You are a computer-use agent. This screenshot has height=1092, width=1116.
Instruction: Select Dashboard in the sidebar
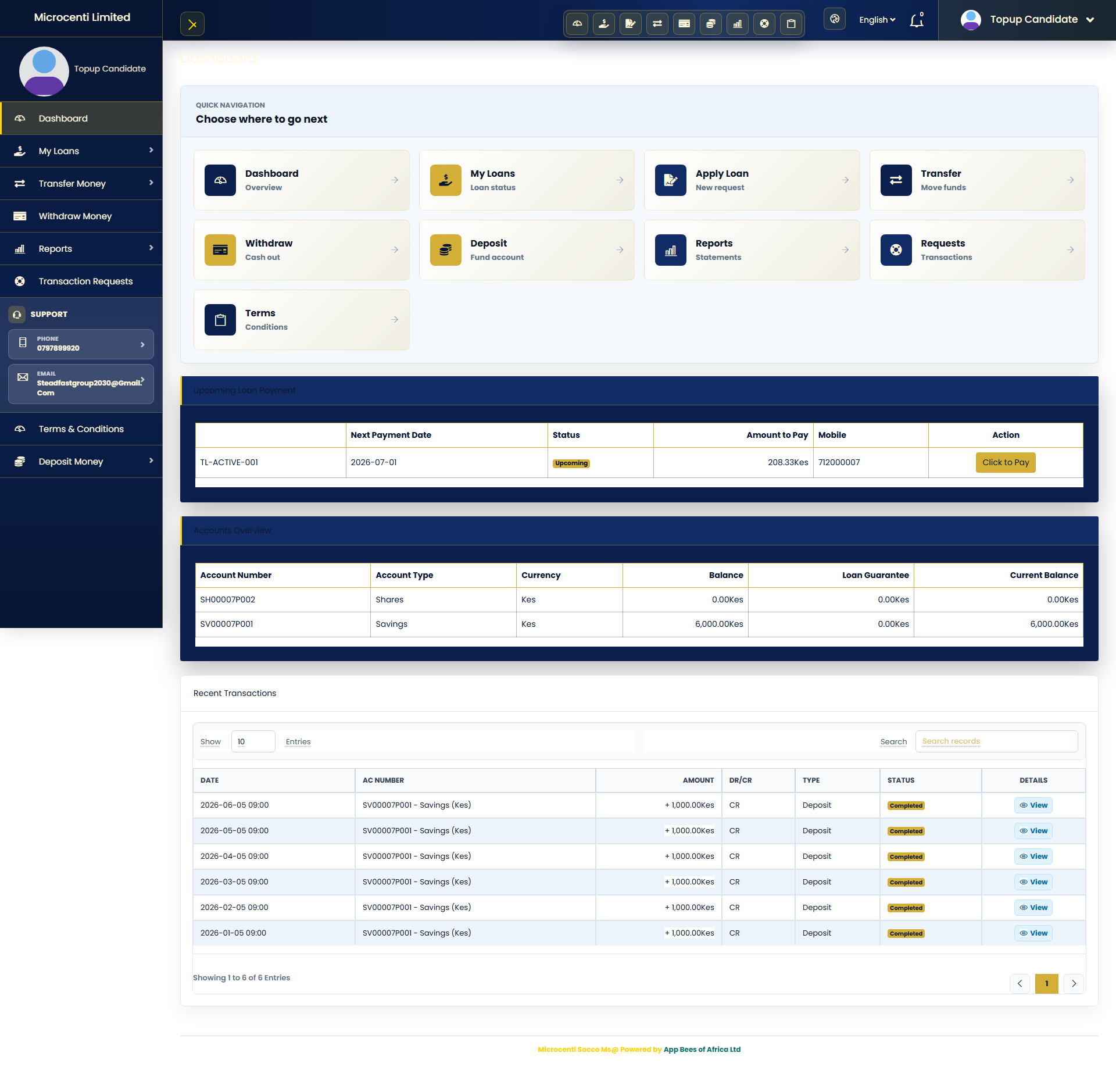tap(81, 119)
